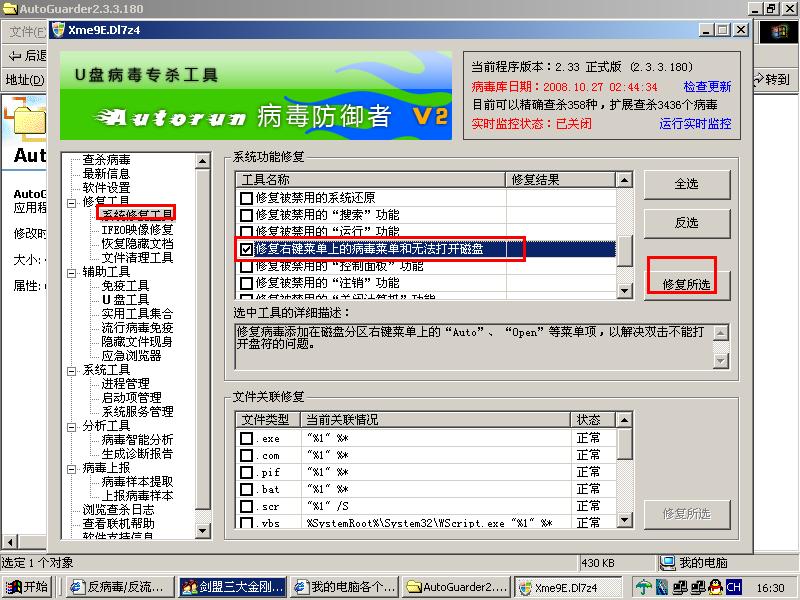Click the 工具名称 column header

[x=370, y=180]
